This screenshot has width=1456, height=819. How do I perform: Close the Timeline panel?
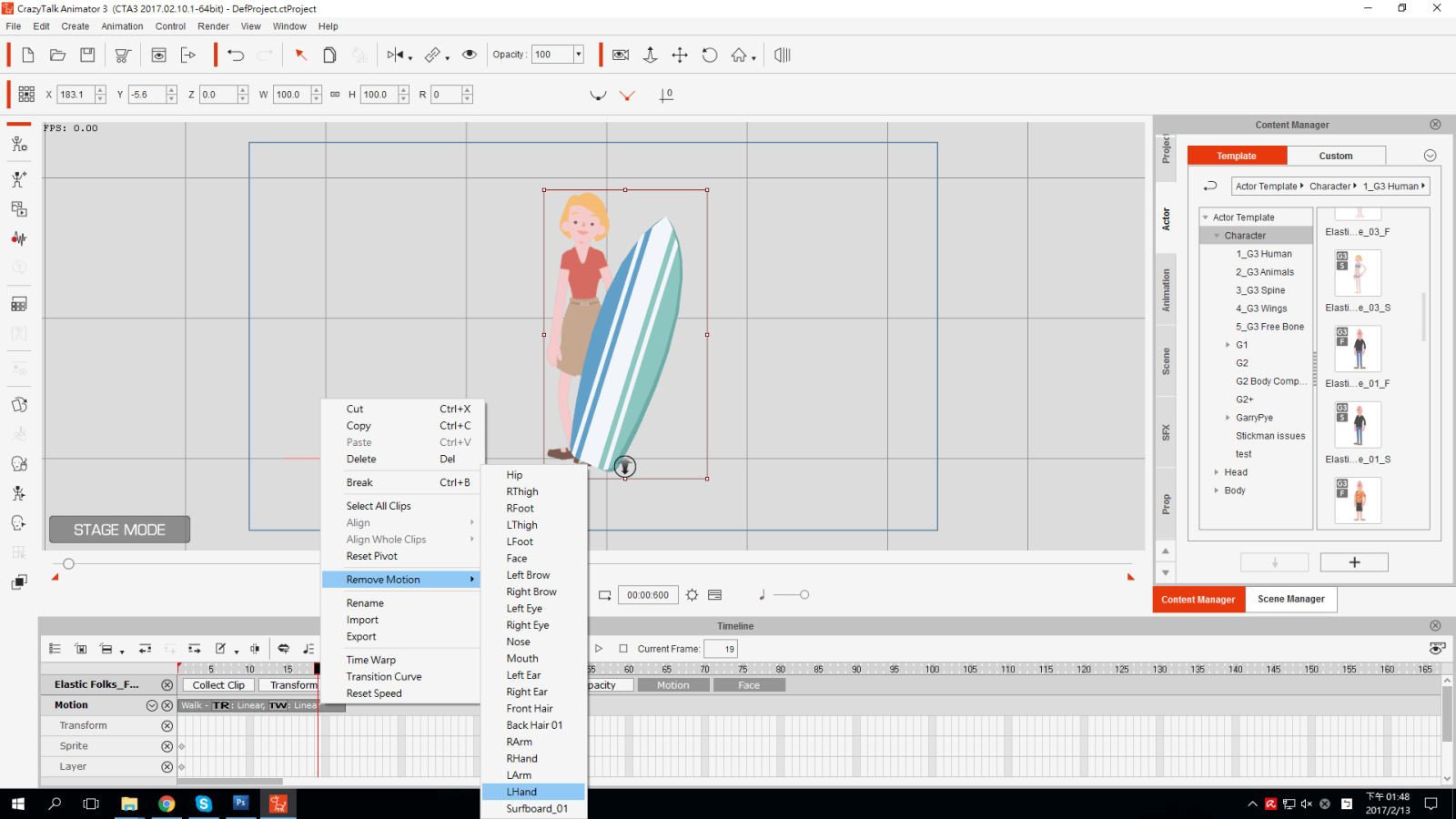coord(1435,626)
